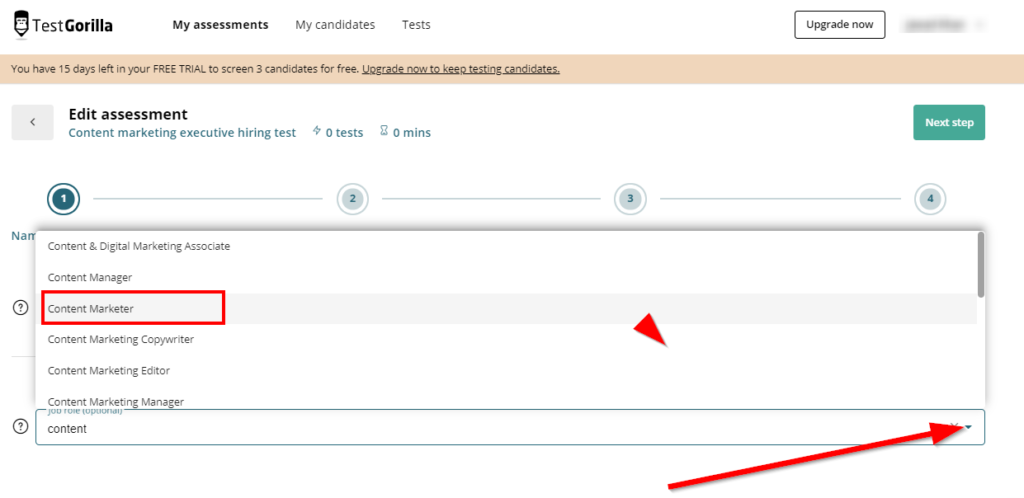
Task: Click the upper help question-mark icon
Action: coord(22,307)
